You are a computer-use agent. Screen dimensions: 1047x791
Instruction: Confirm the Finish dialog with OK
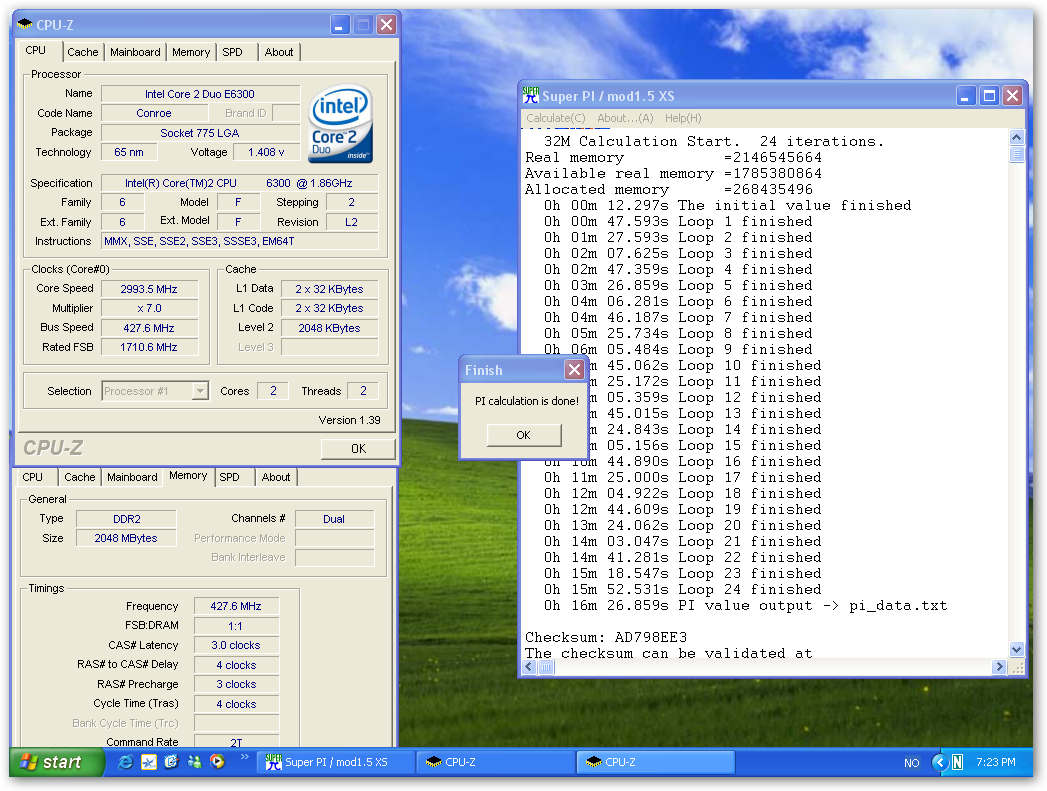(x=524, y=435)
